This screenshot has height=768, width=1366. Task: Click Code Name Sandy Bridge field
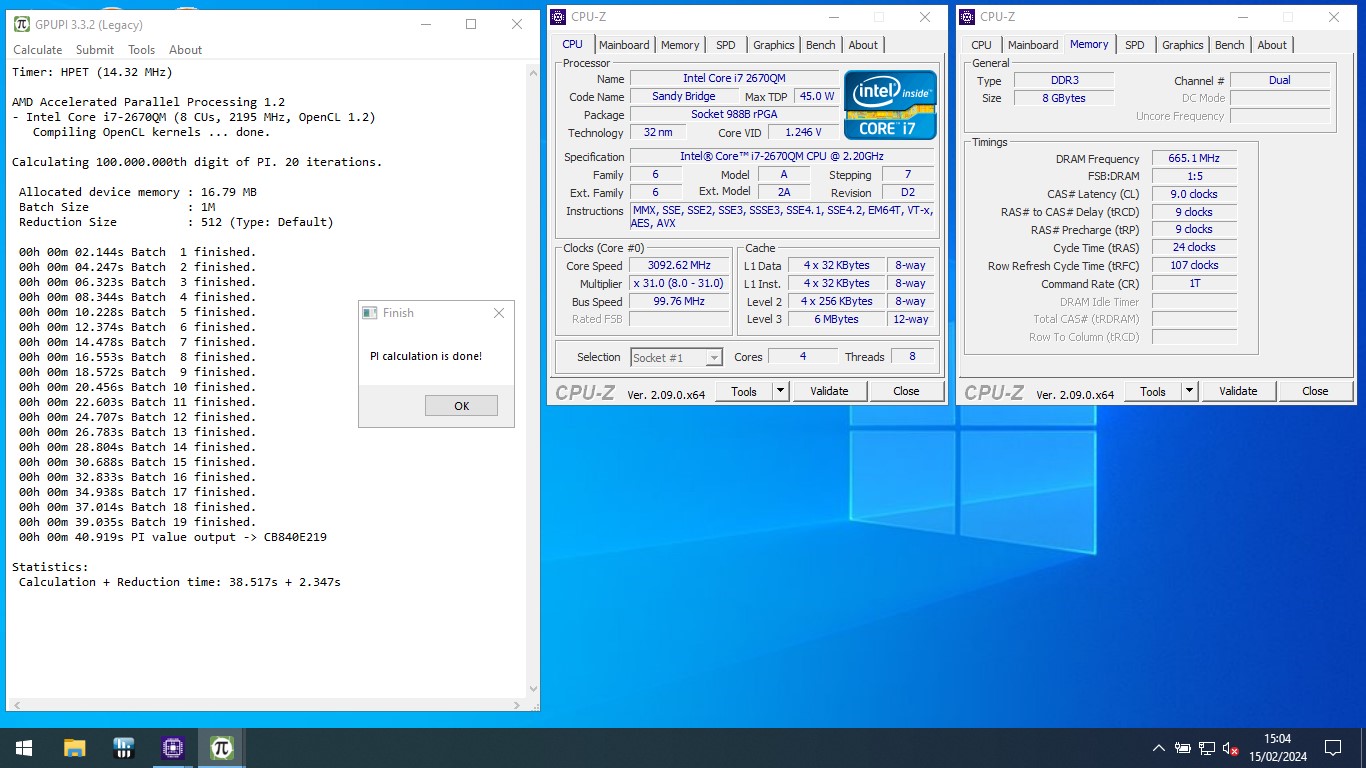683,96
